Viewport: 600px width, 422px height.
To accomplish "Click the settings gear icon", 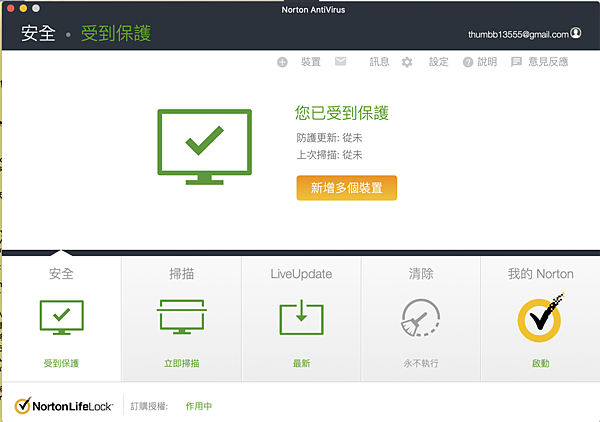I will click(x=407, y=62).
